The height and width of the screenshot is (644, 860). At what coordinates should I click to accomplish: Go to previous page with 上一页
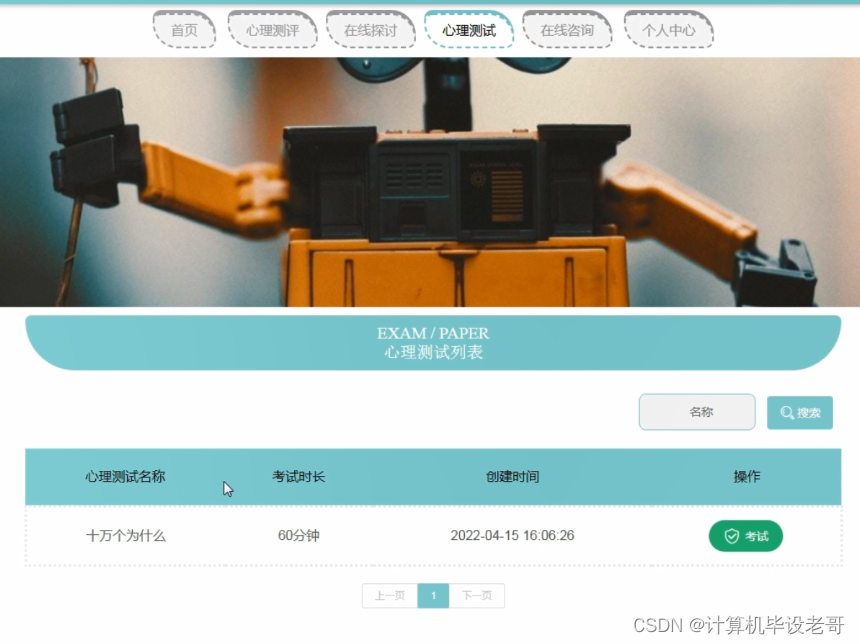pos(390,596)
